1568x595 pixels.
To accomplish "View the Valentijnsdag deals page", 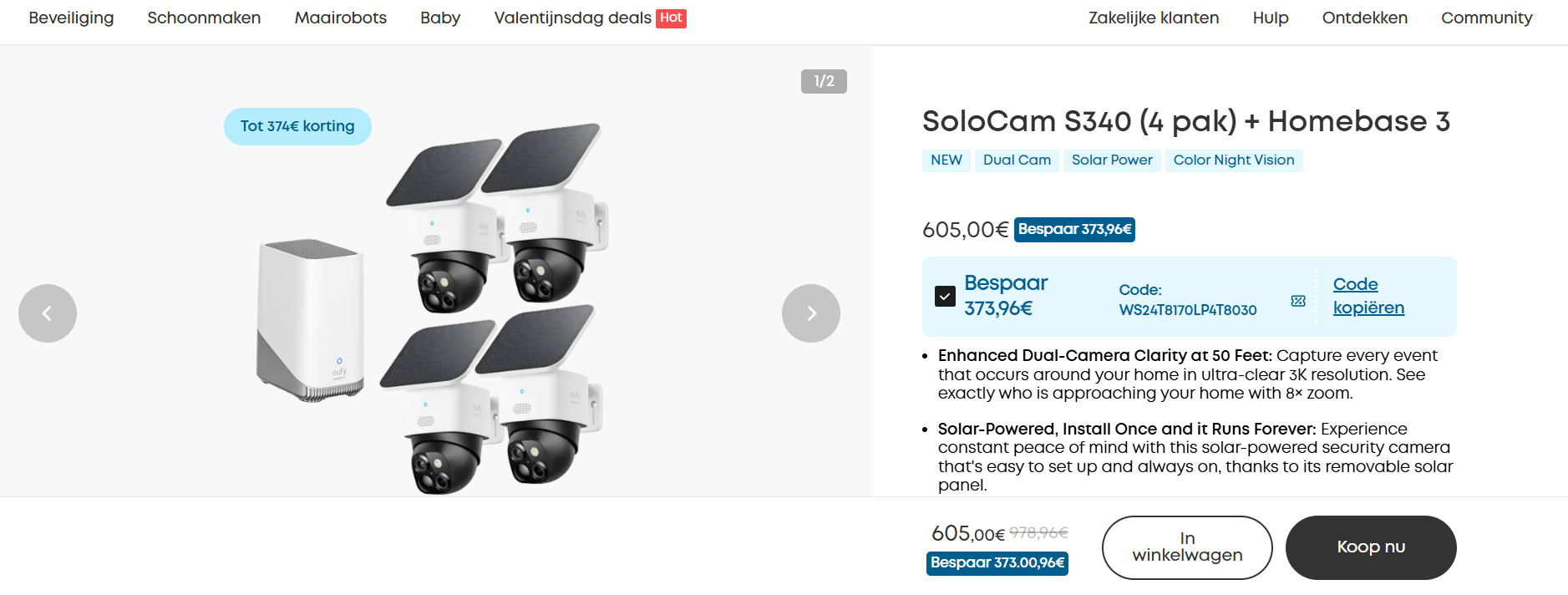I will coord(572,18).
